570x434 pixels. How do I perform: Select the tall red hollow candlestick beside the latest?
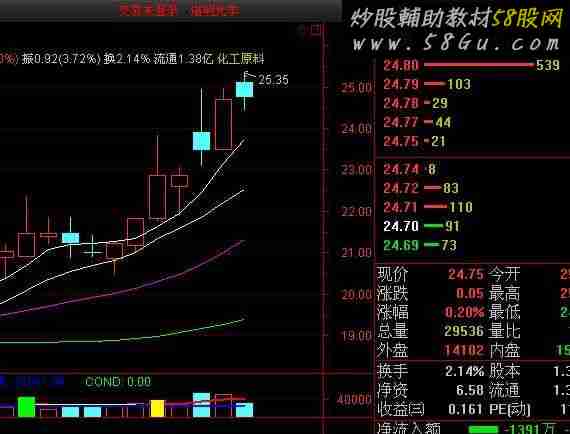223,124
